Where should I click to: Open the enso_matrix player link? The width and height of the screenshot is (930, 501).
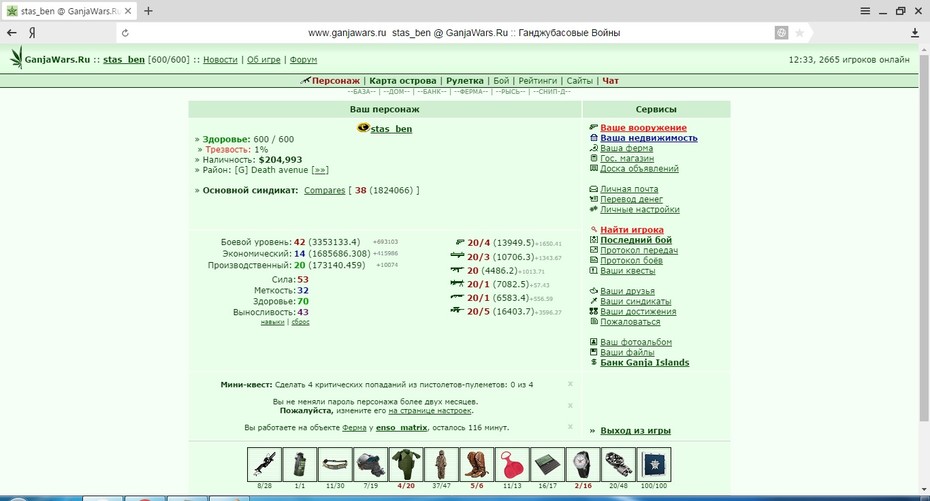click(402, 427)
